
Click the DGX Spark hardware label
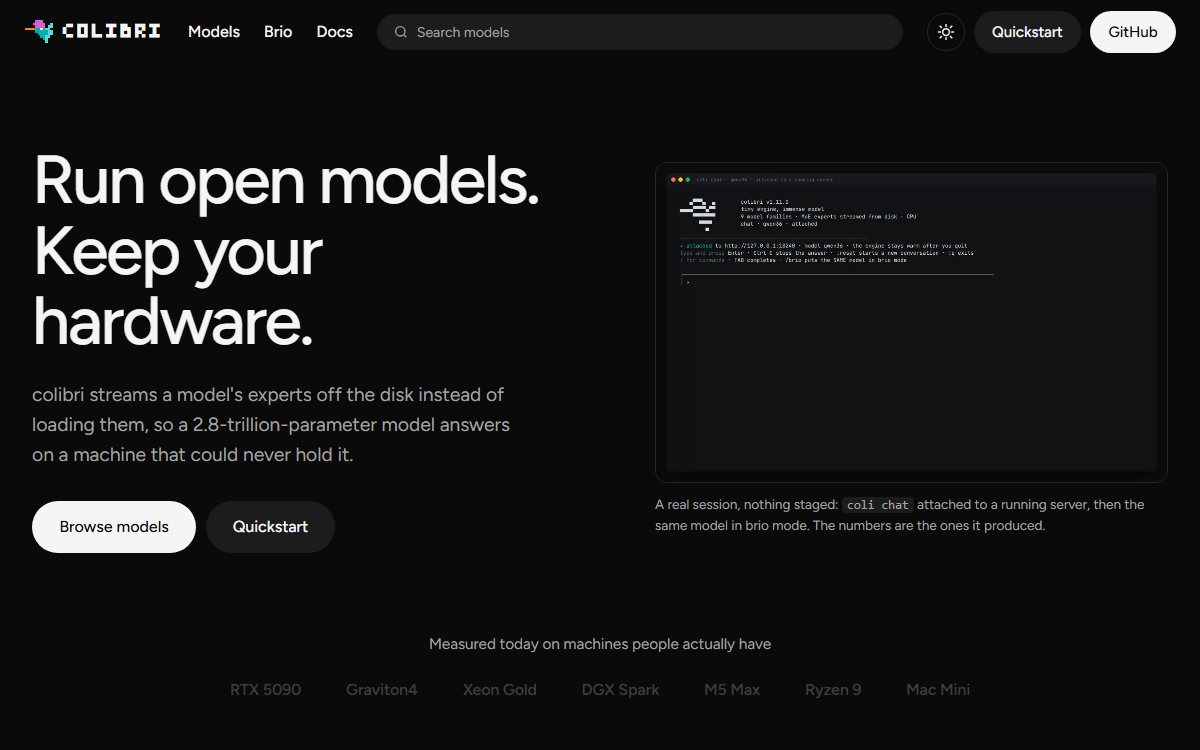(x=621, y=689)
